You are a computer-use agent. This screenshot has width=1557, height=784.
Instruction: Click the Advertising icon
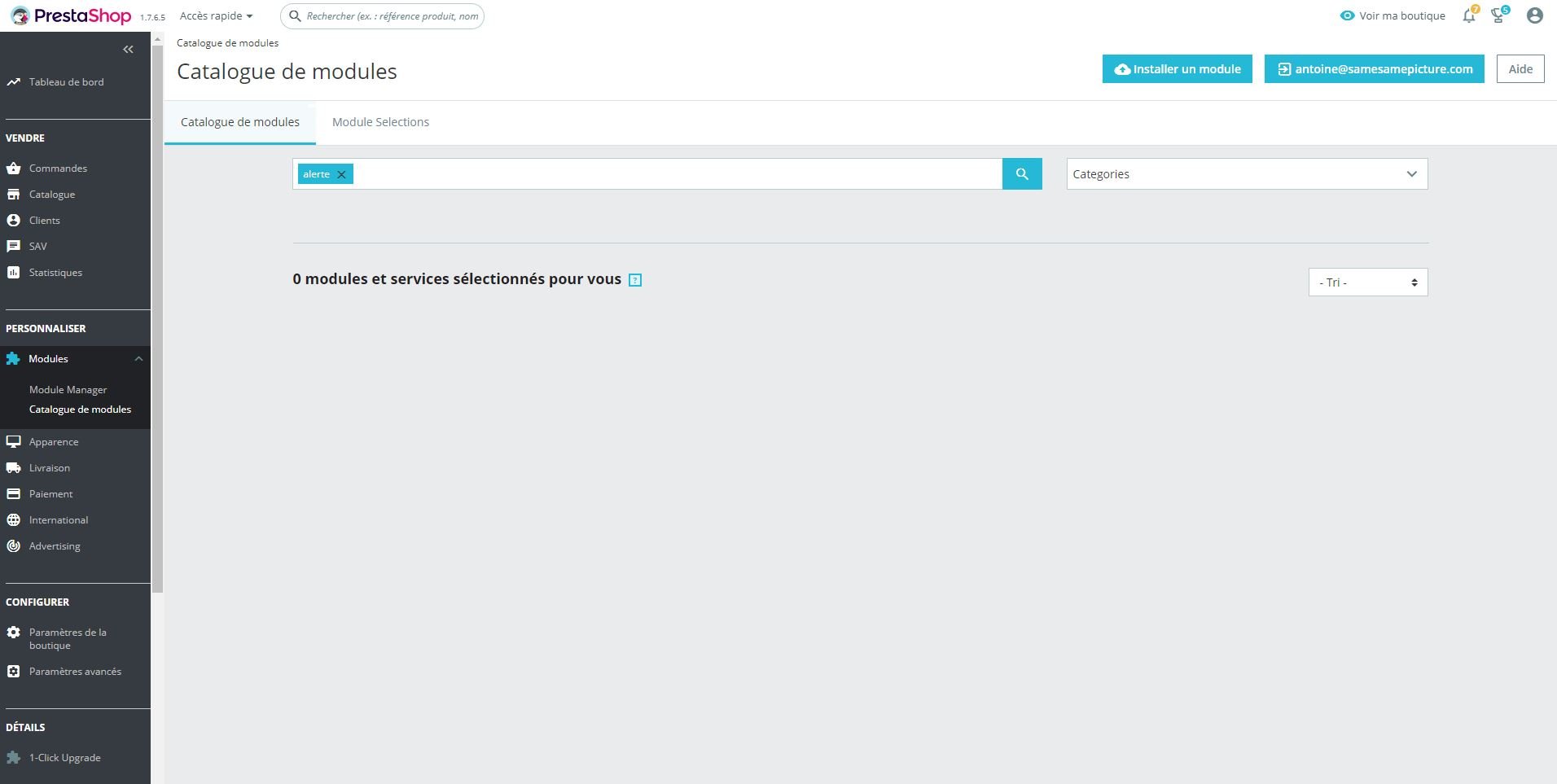[x=13, y=546]
